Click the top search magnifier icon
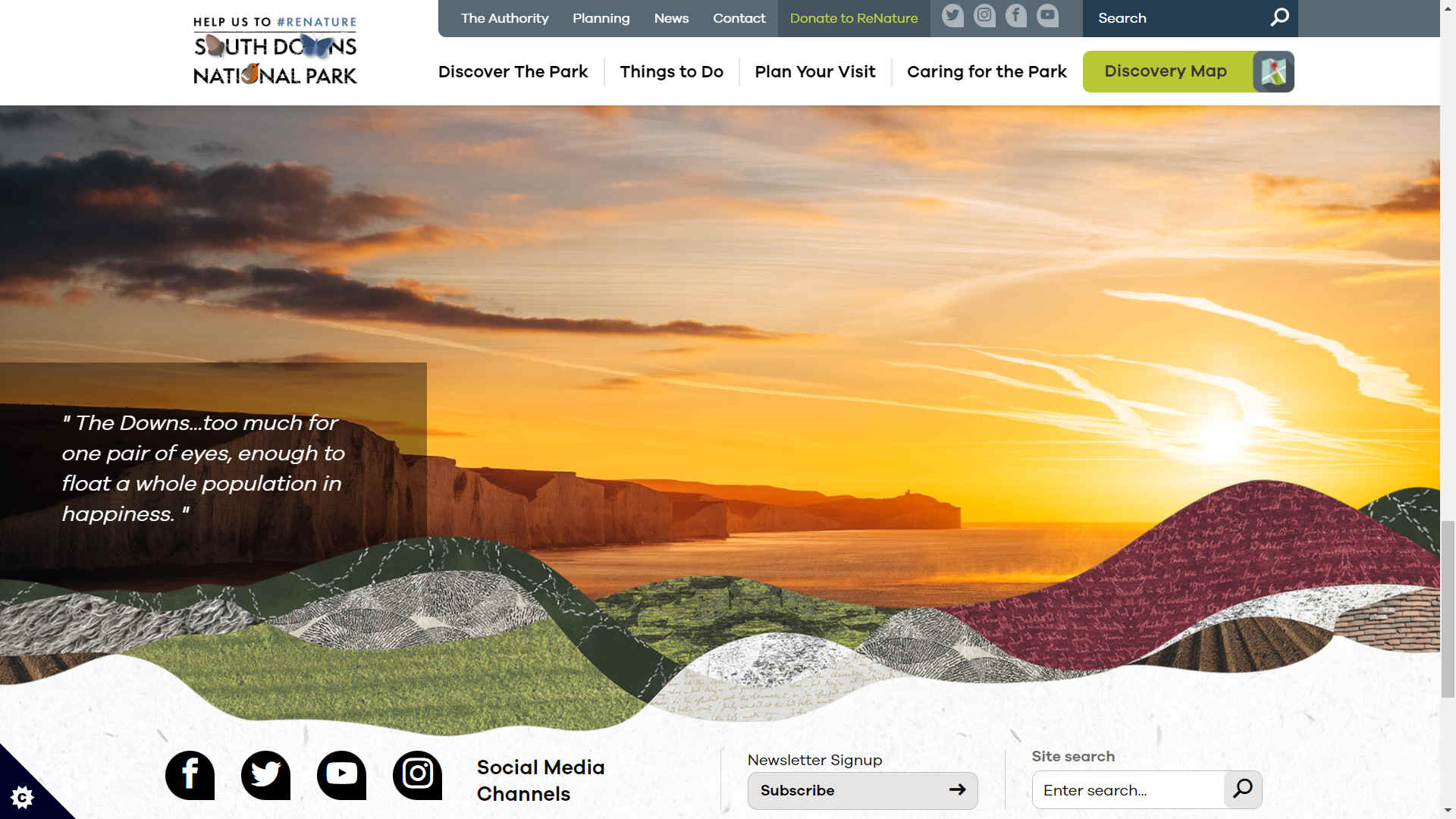This screenshot has height=819, width=1456. click(x=1279, y=17)
